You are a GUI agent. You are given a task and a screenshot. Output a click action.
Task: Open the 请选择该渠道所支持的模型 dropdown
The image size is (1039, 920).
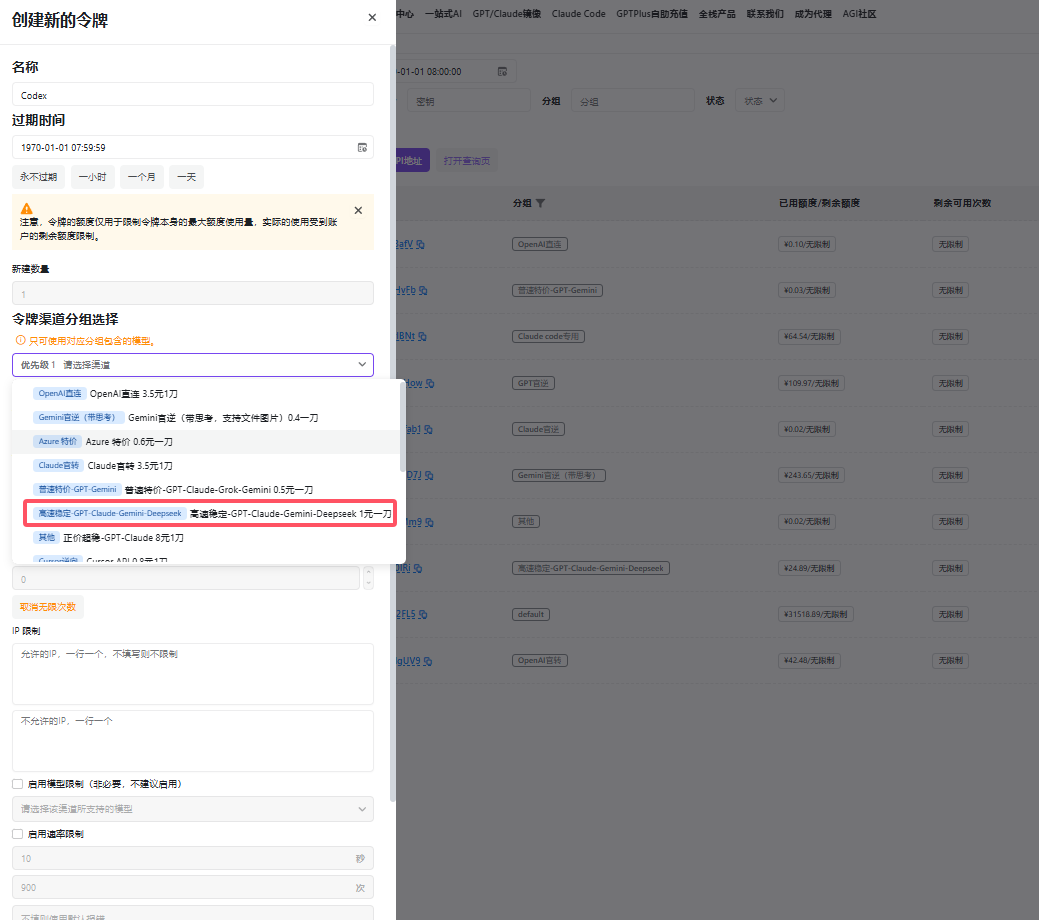[x=193, y=809]
